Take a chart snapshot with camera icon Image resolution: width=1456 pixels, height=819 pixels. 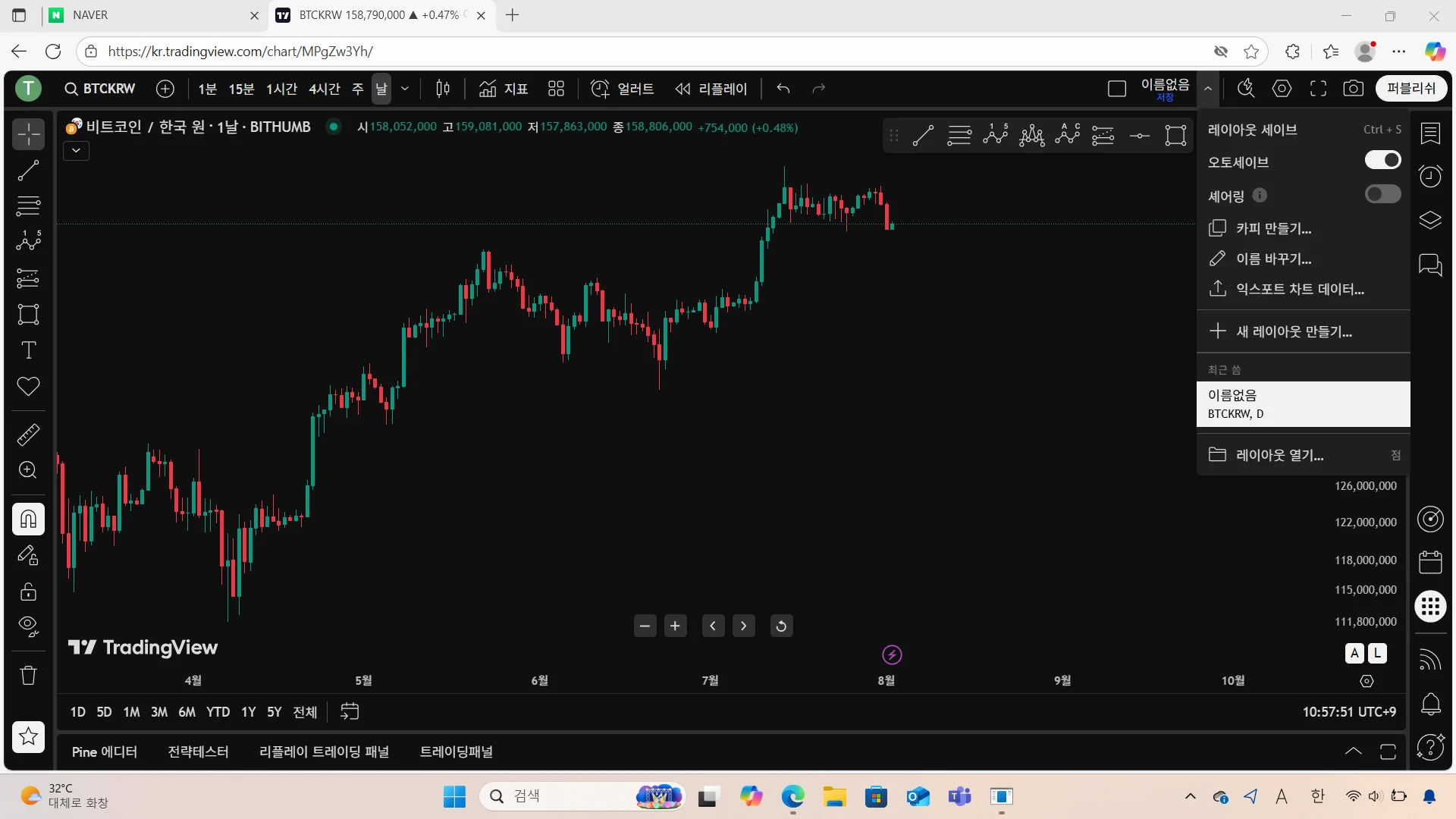click(x=1353, y=89)
